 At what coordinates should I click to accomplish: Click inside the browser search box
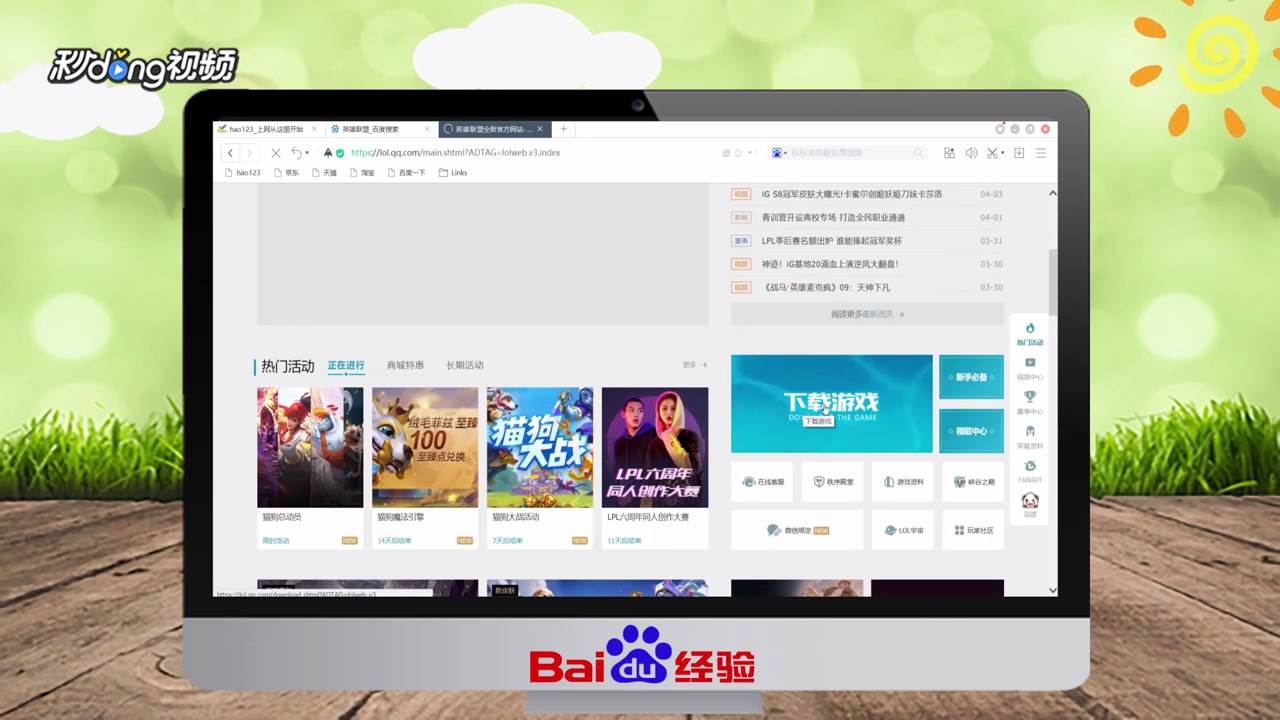point(850,153)
